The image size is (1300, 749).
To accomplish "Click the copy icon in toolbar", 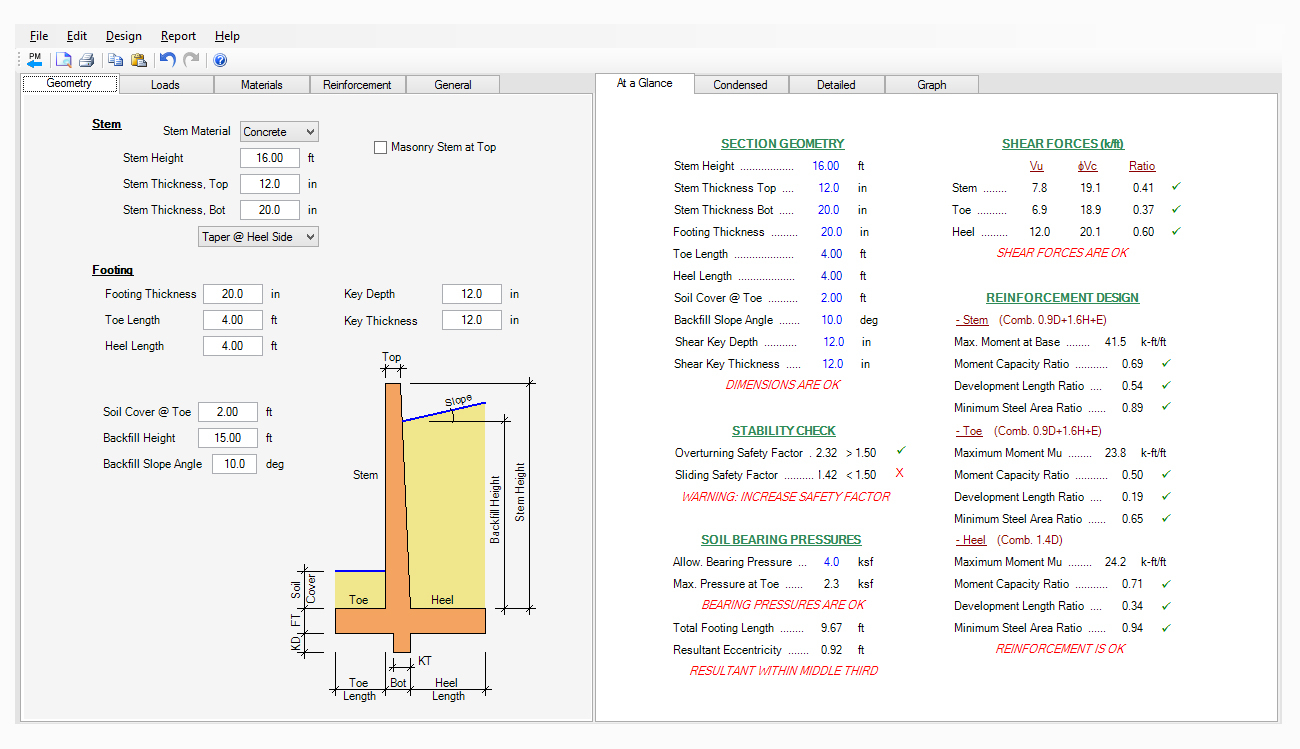I will (115, 60).
